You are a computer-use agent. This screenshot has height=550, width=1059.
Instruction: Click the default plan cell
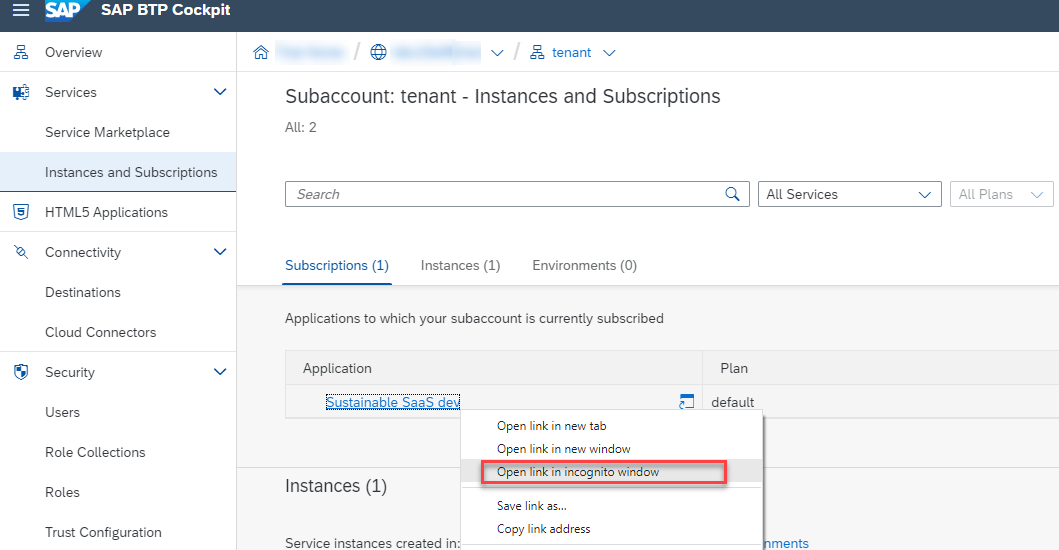pos(733,402)
